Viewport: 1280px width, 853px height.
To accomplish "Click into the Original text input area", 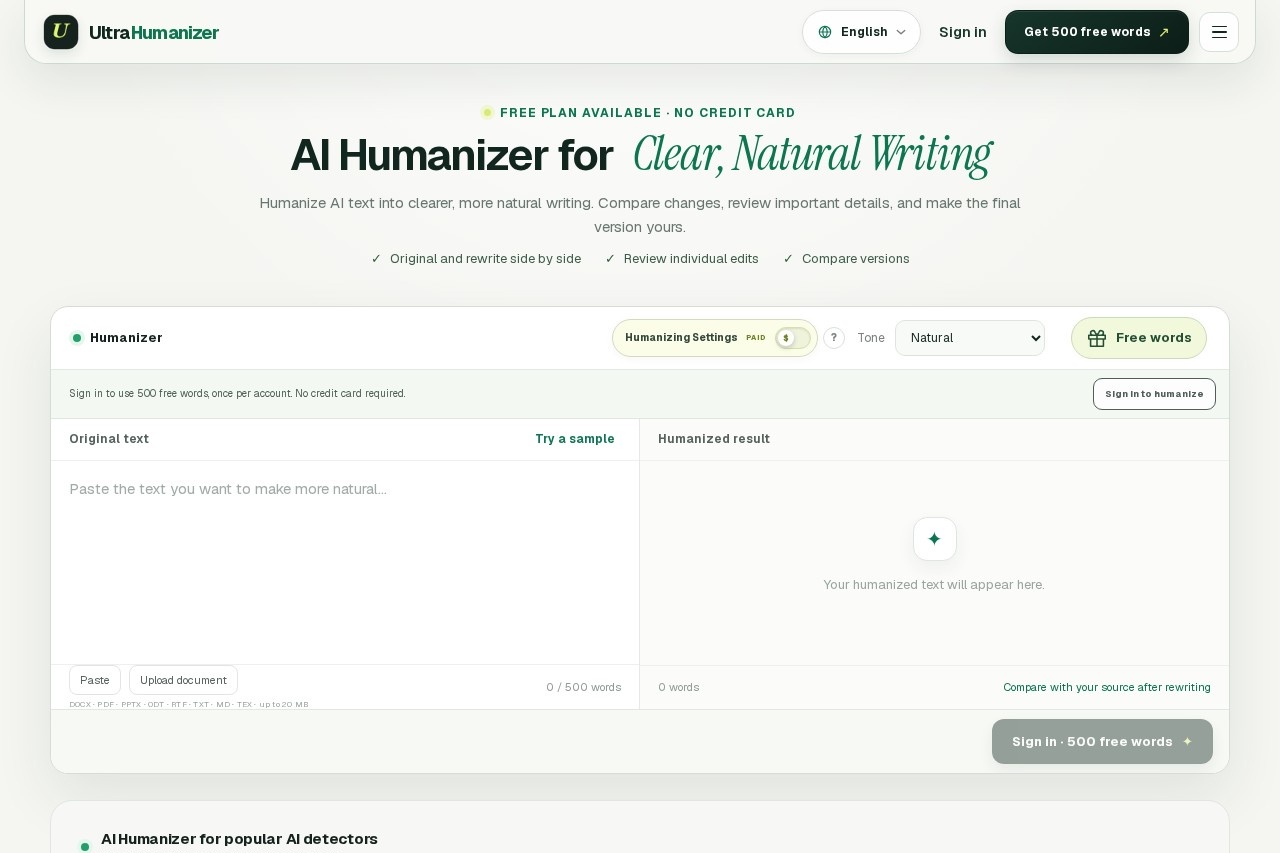I will click(x=345, y=562).
